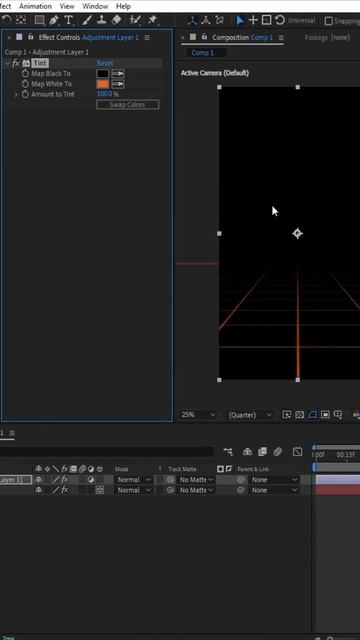Enable the Snapping checkbox
This screenshot has width=360, height=640.
(328, 20)
